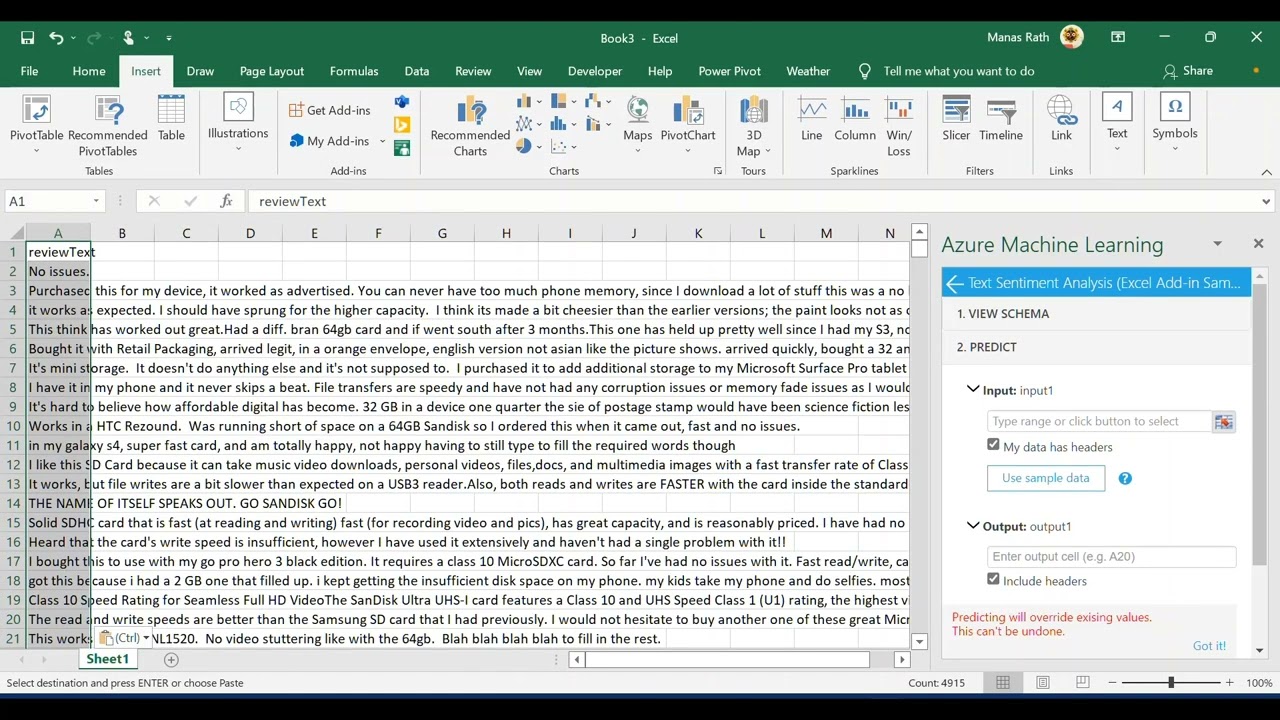Click Use sample data button
The height and width of the screenshot is (720, 1280).
(x=1046, y=478)
